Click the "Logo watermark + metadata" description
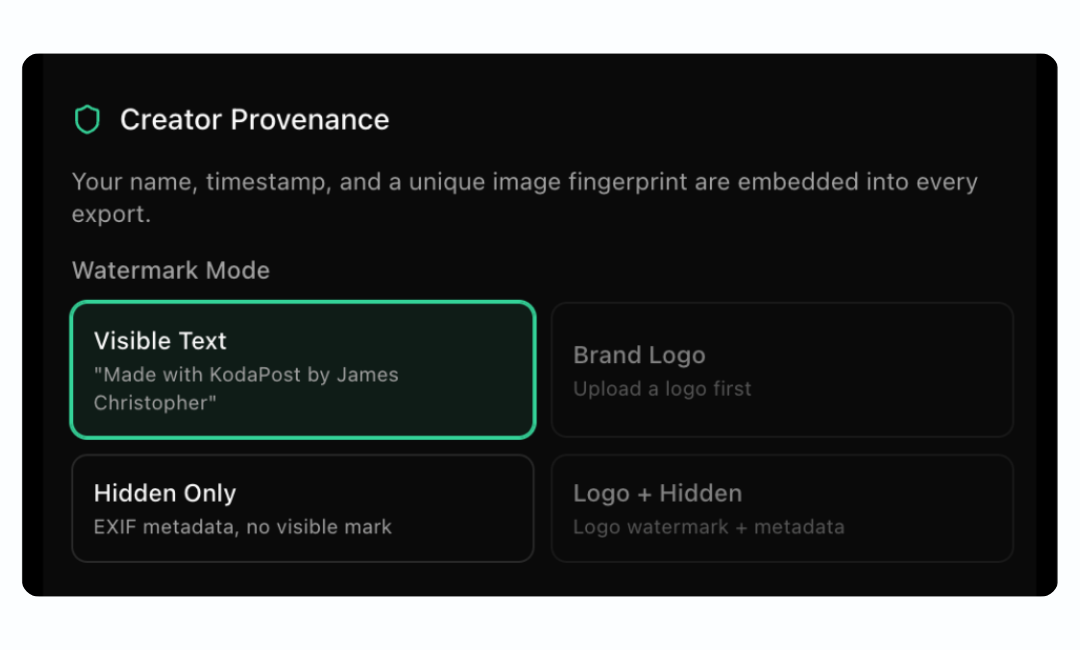Screen dimensions: 1080x650 click(708, 526)
